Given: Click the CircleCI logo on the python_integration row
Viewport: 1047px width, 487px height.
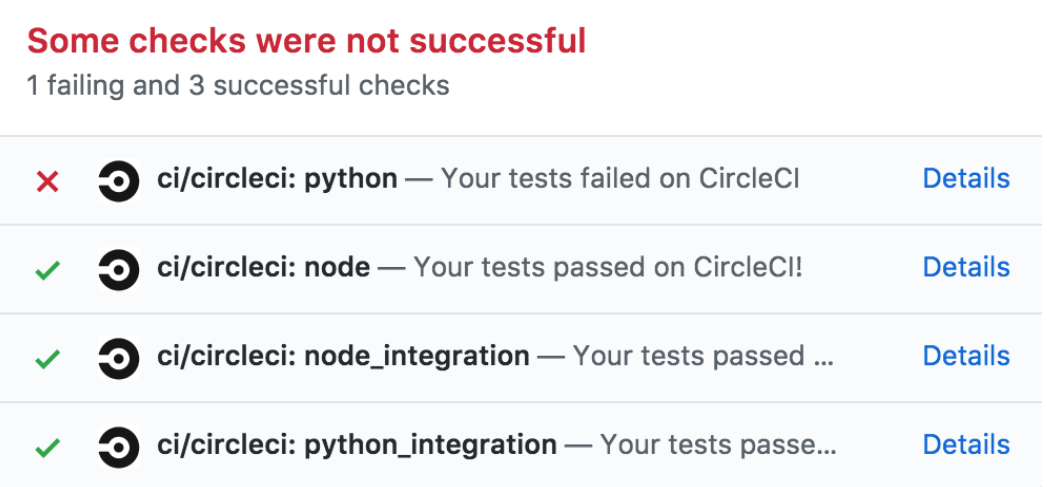Looking at the screenshot, I should click(118, 446).
